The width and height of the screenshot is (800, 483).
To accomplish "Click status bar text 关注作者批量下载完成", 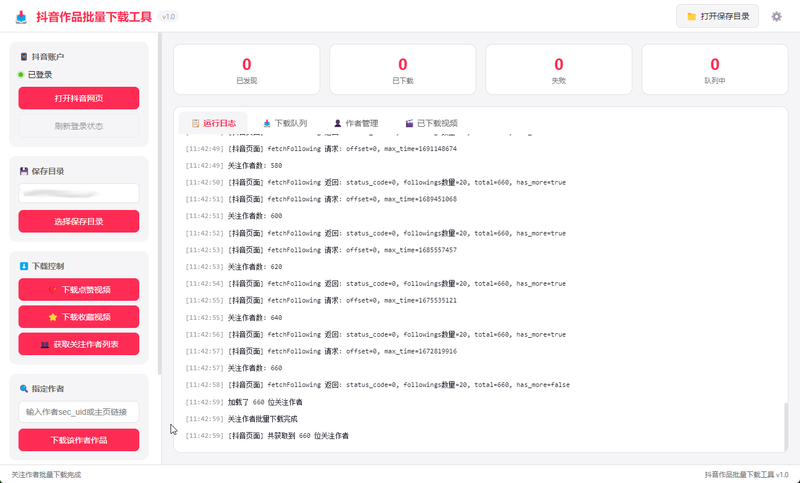I will point(46,475).
